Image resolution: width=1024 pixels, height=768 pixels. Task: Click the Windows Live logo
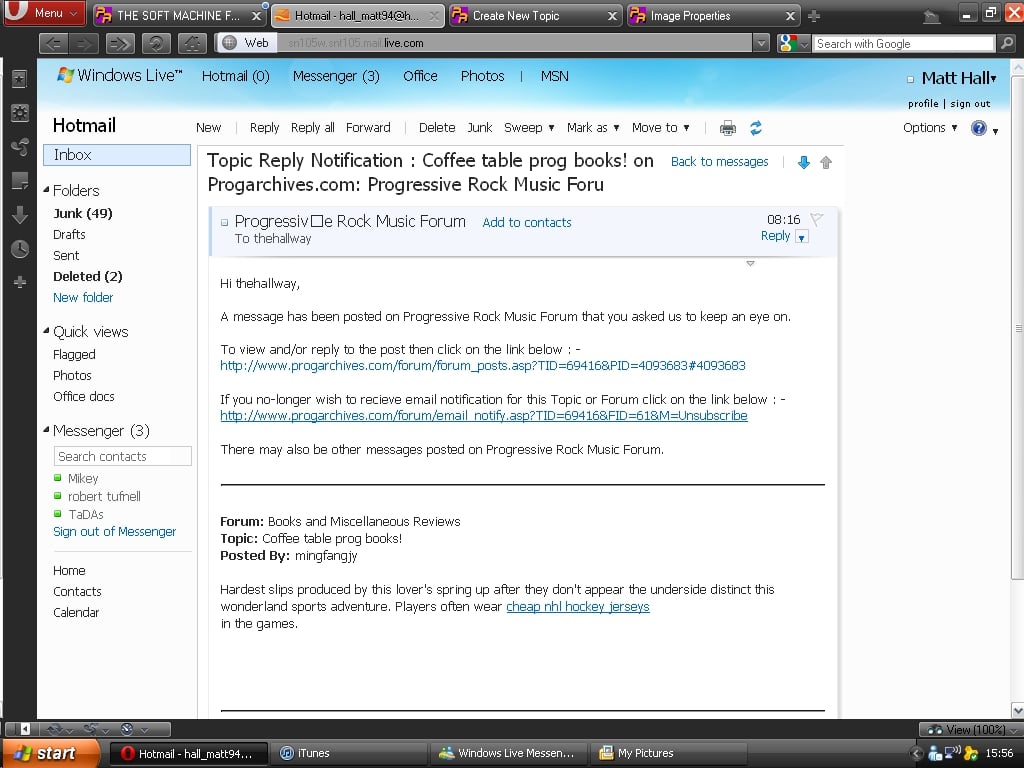120,75
